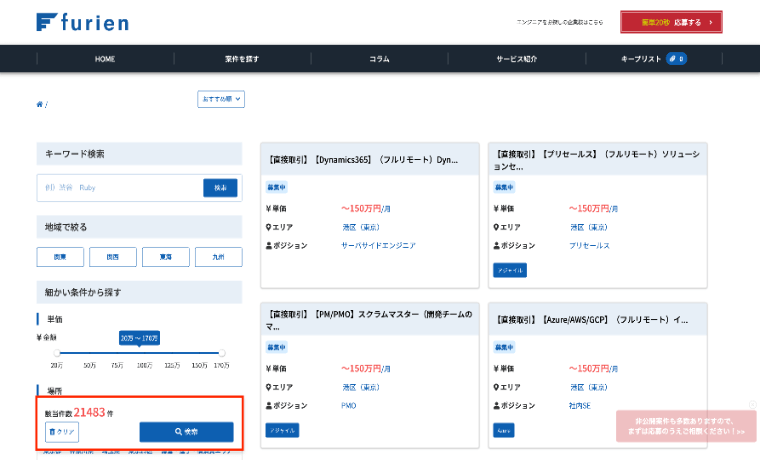
Task: Filter by the 九州 region button
Action: coord(219,257)
